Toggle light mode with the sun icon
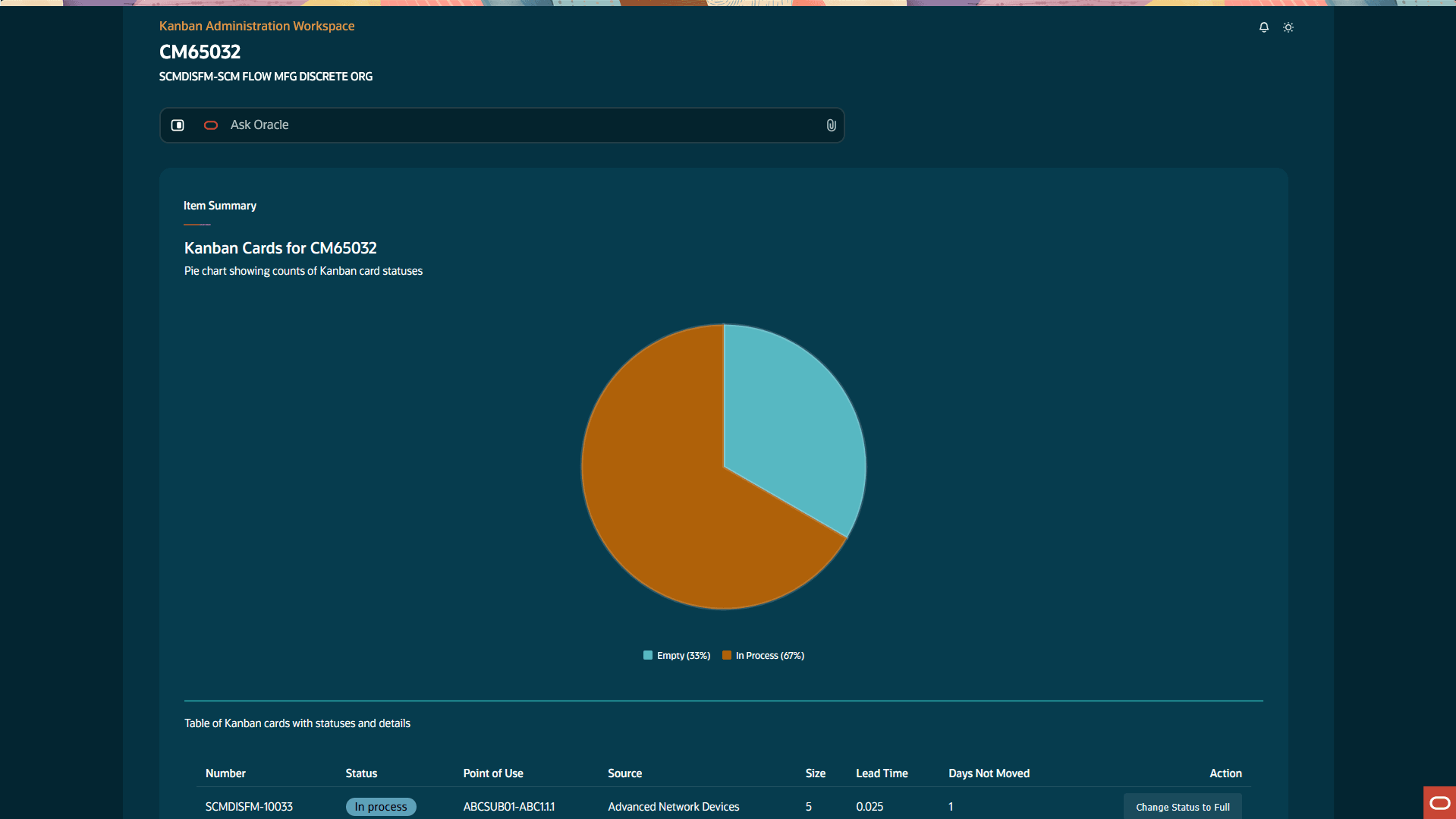Screen dimensions: 1456x819 pos(1288,27)
